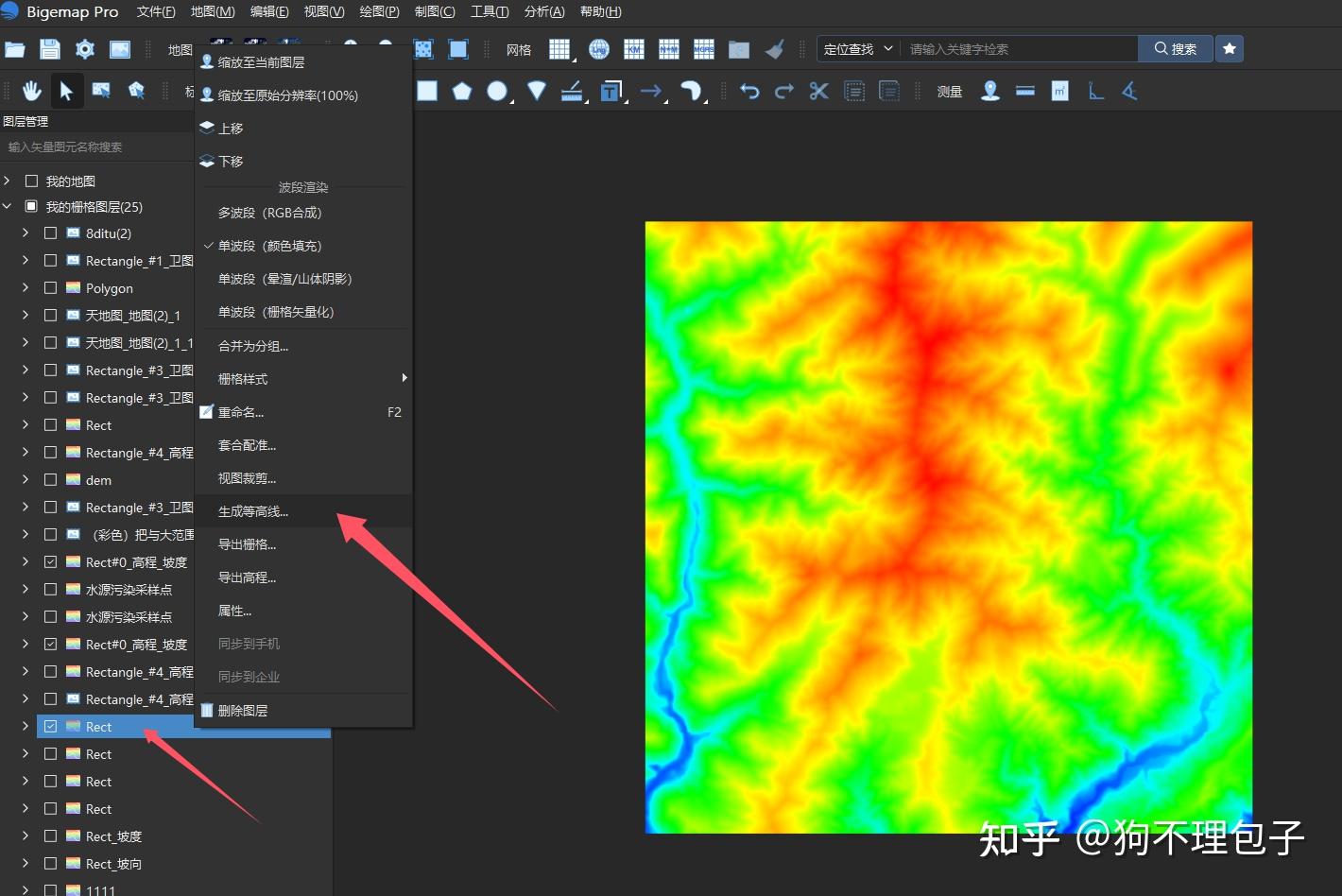Click the scissors cut icon

point(818,91)
